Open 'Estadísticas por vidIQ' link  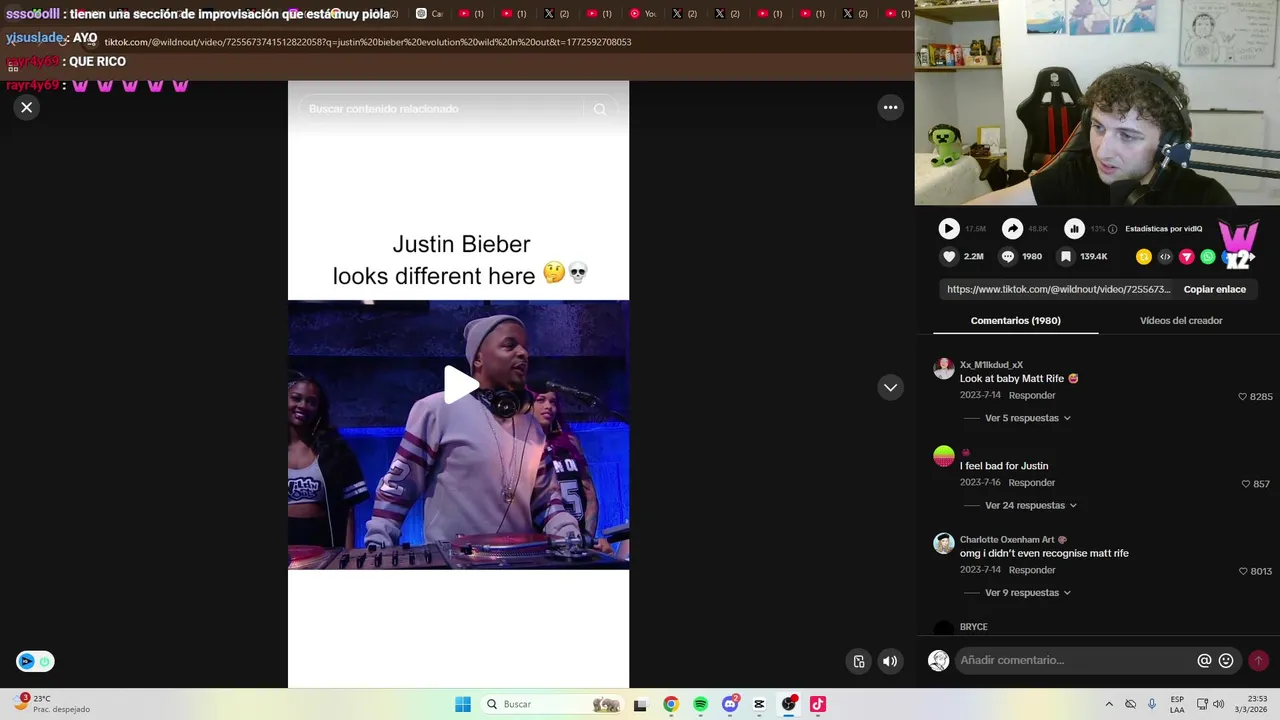tap(1163, 229)
